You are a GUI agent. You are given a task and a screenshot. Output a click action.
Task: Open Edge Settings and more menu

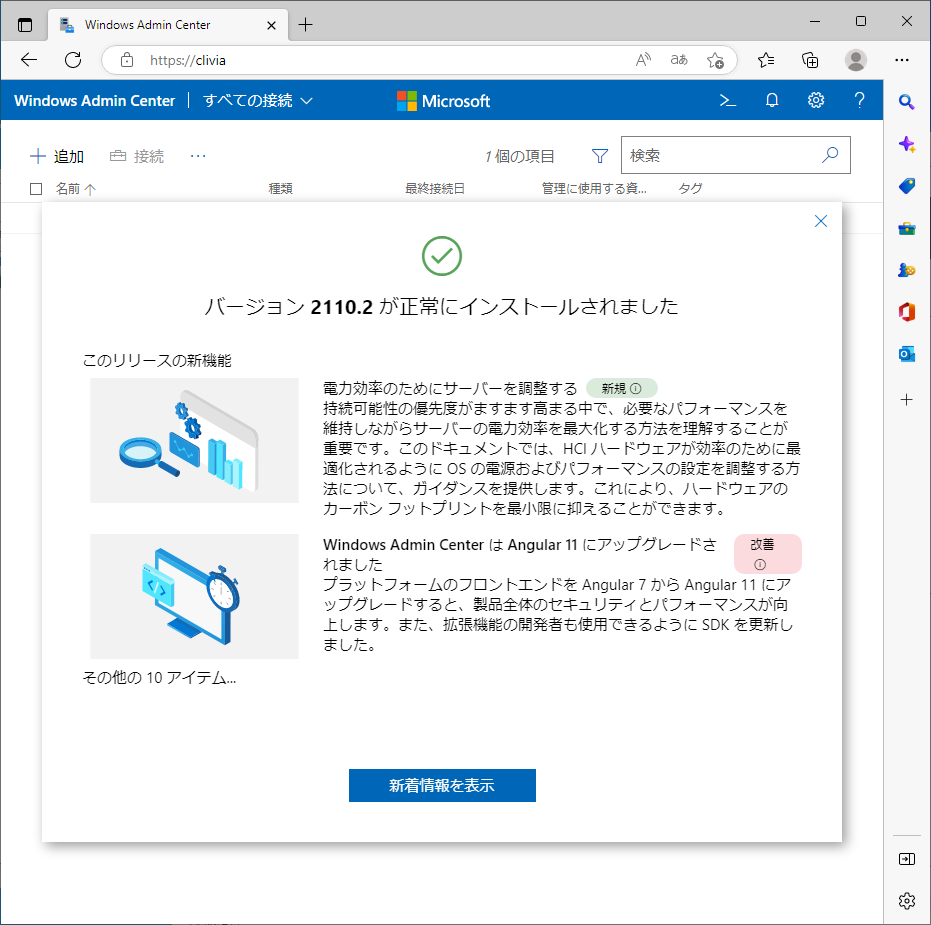[901, 60]
